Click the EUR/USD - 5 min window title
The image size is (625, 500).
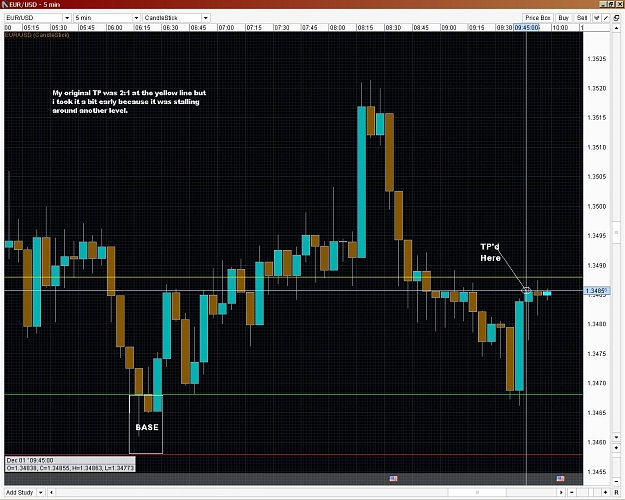pyautogui.click(x=34, y=5)
